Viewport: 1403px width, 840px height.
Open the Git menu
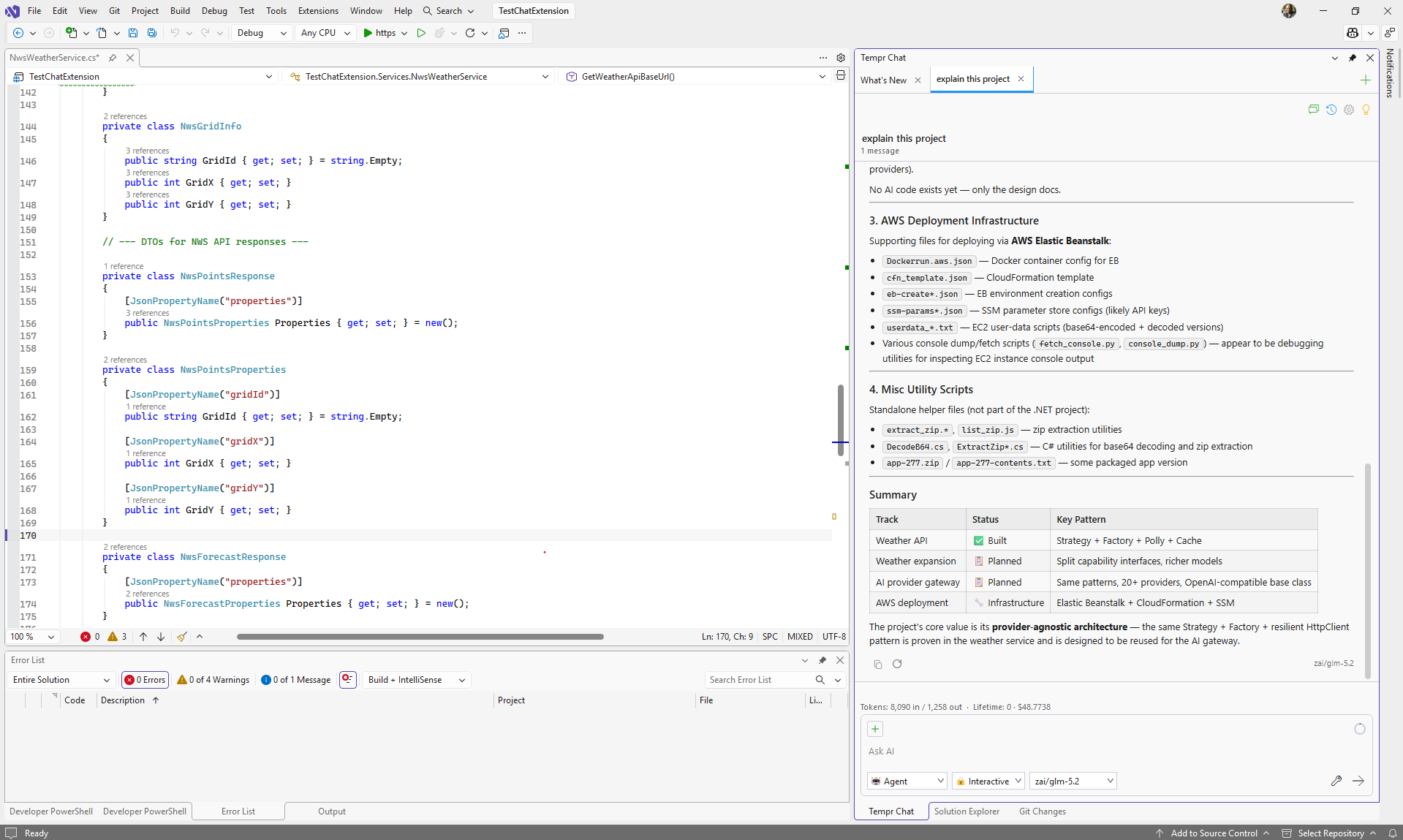coord(114,11)
